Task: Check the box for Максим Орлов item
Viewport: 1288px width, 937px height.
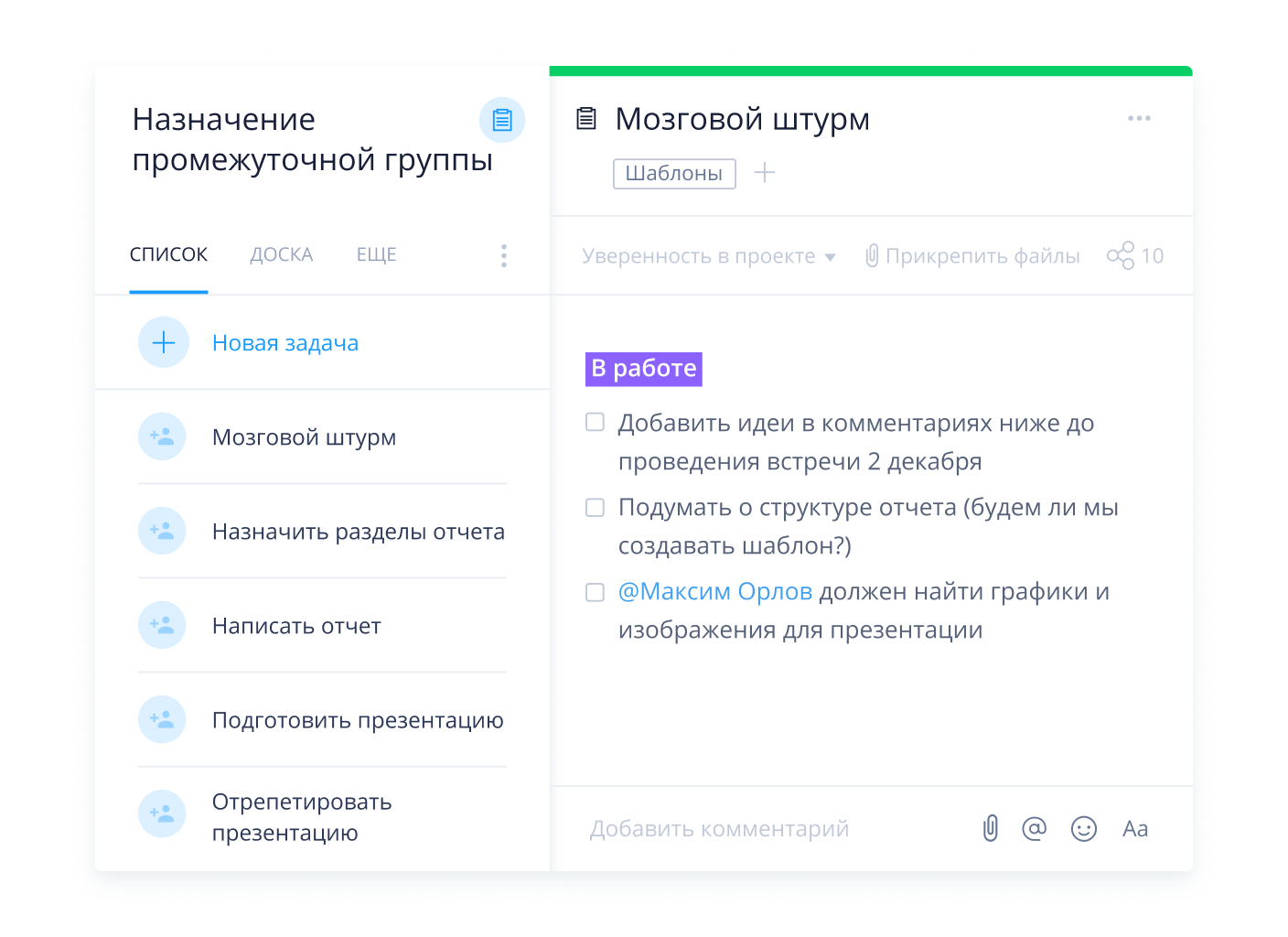Action: point(595,592)
